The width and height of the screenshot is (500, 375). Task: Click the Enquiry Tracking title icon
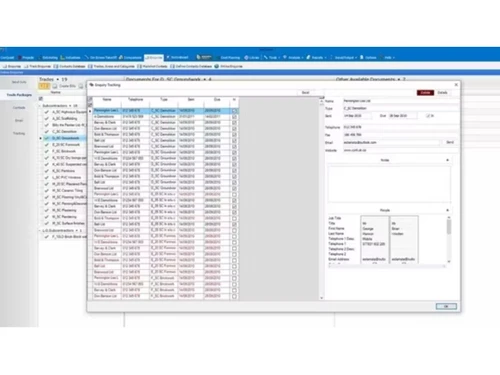point(91,85)
